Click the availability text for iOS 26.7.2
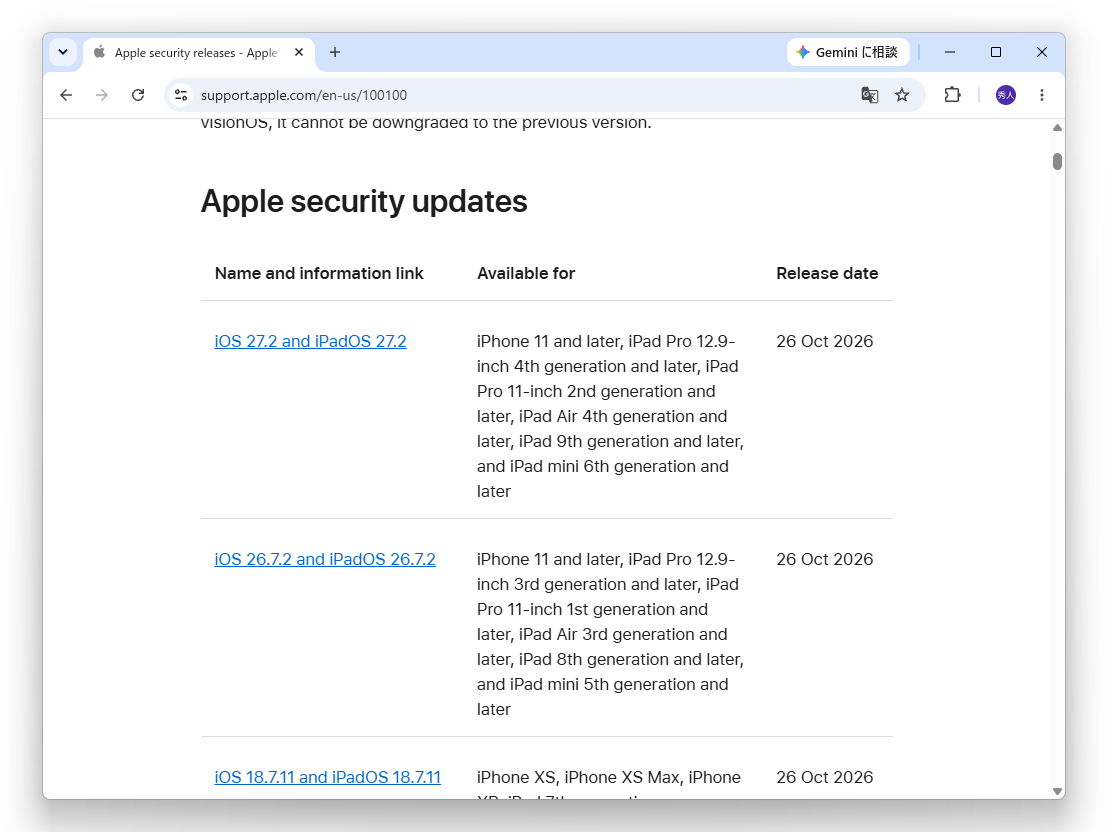Screen dimensions: 1109x832 [610, 634]
